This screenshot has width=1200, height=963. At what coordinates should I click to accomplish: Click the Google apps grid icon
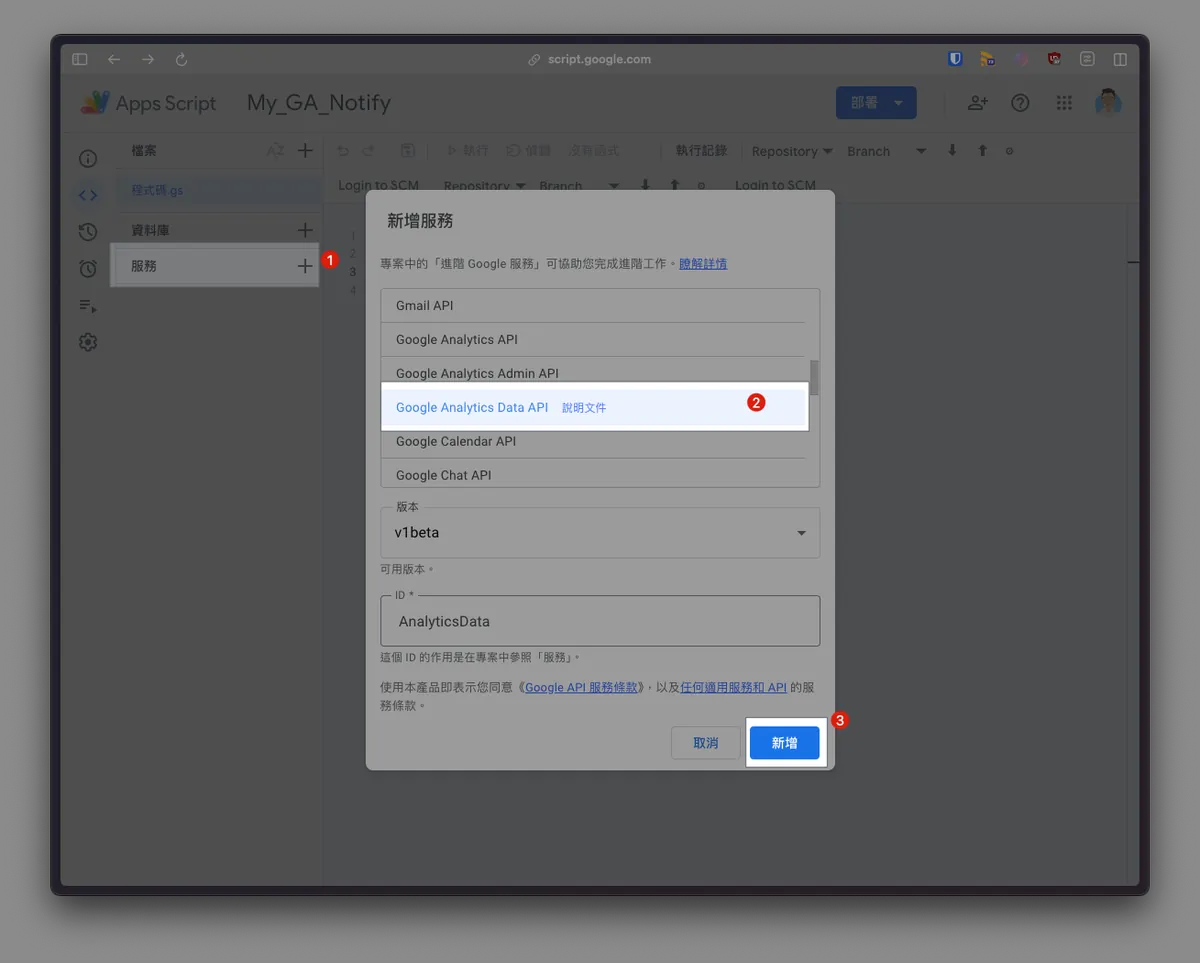tap(1064, 103)
